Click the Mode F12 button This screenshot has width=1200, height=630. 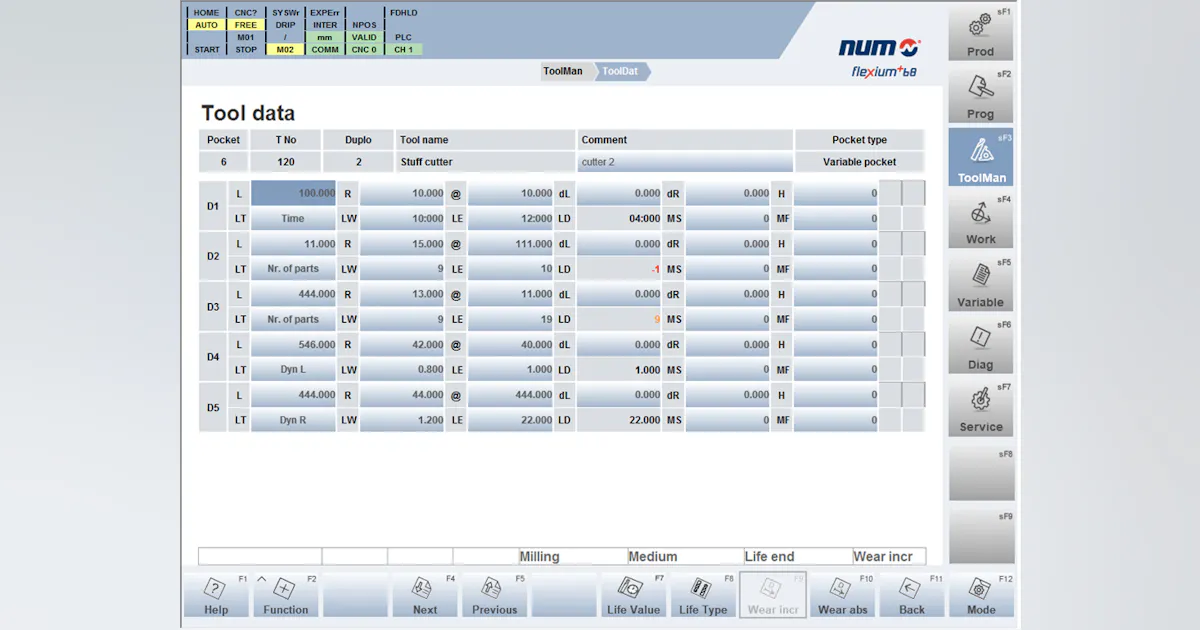pyautogui.click(x=981, y=596)
